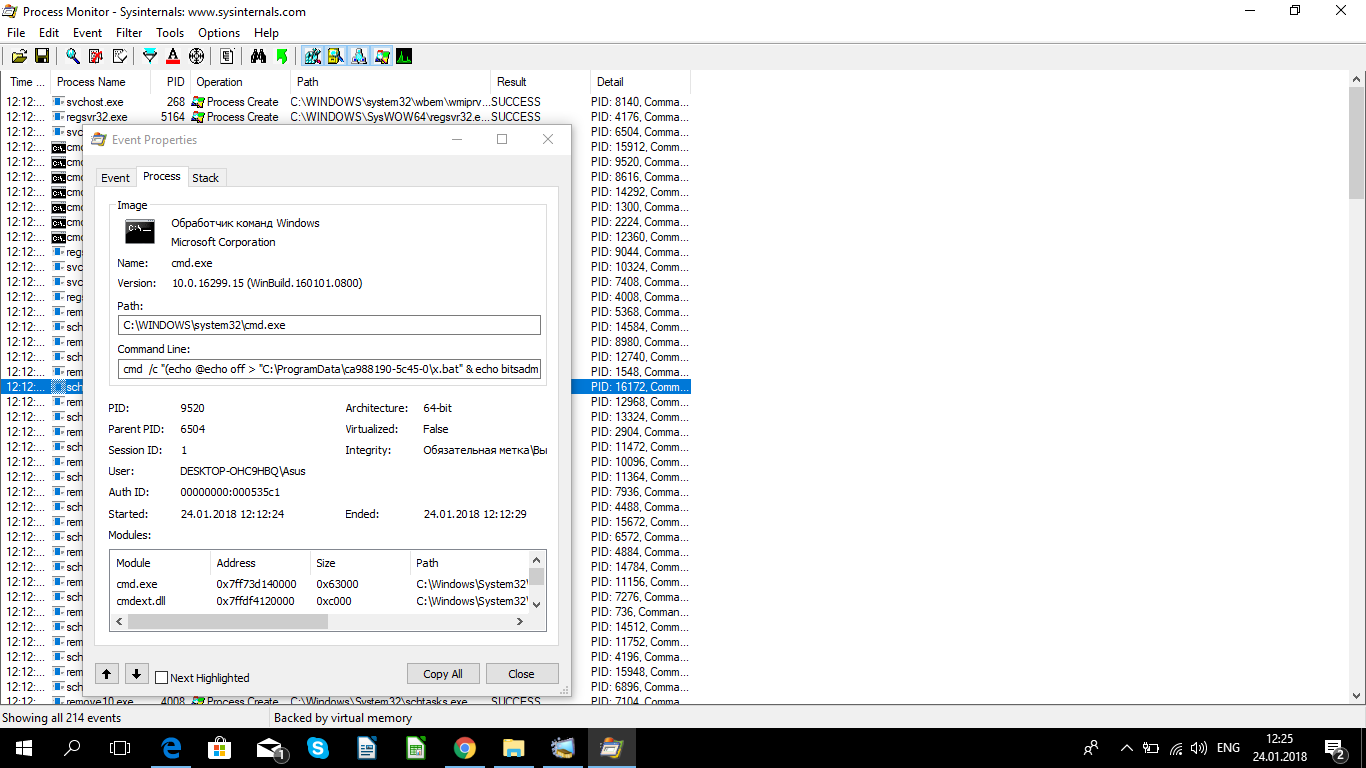Click the Modules list horizontal scrollbar
This screenshot has width=1366, height=768.
click(x=228, y=621)
